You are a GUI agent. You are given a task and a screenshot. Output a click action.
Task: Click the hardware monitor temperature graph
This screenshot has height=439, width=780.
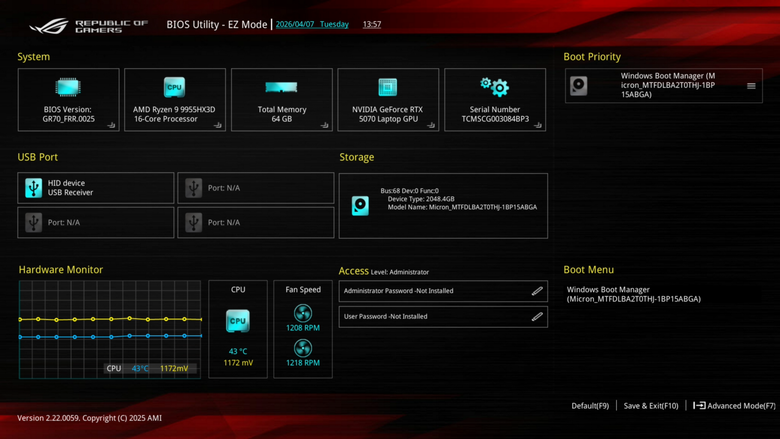point(110,329)
